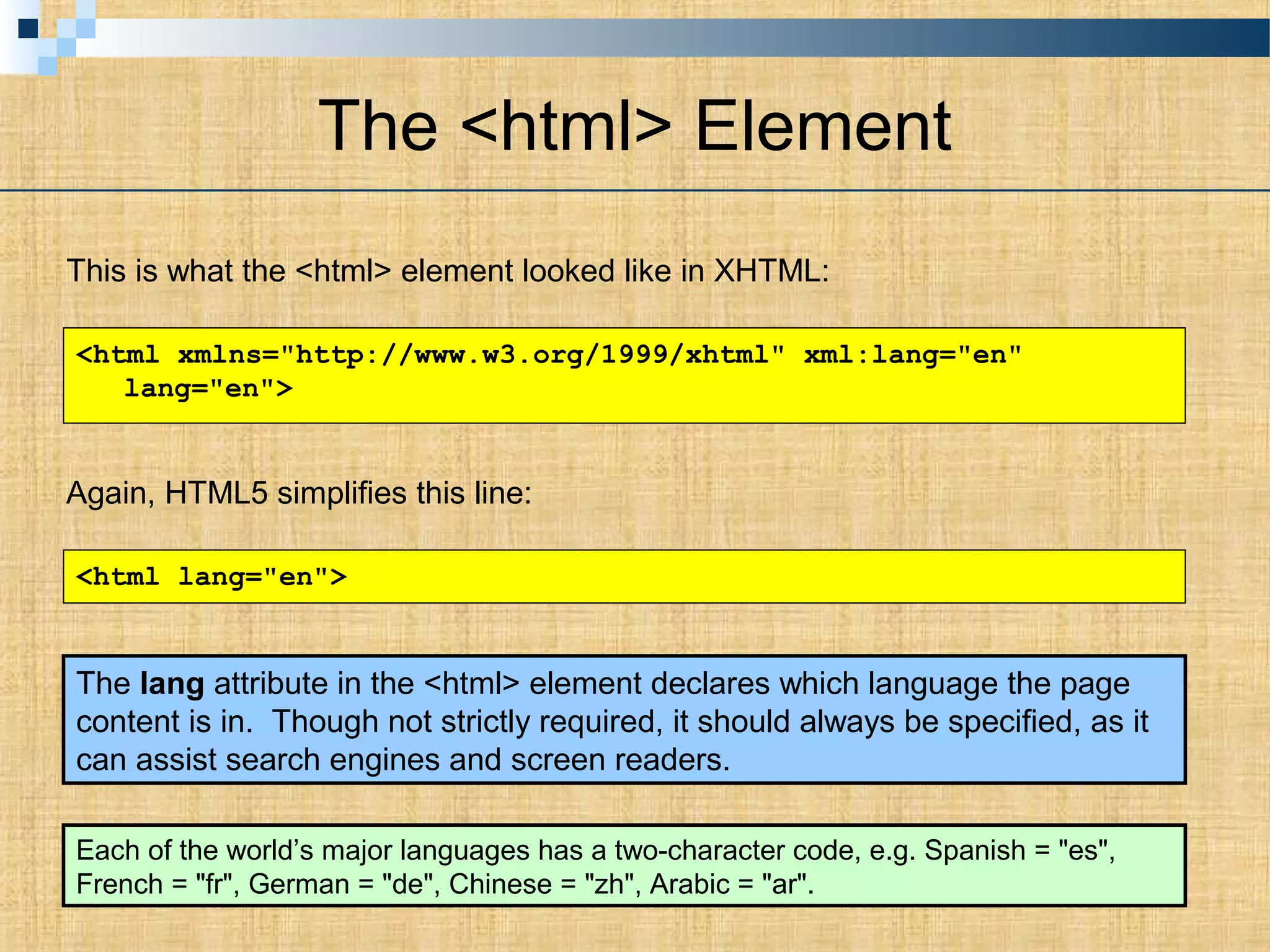Click the dark blue square in top-left corner
Image resolution: width=1270 pixels, height=952 pixels.
coord(28,29)
